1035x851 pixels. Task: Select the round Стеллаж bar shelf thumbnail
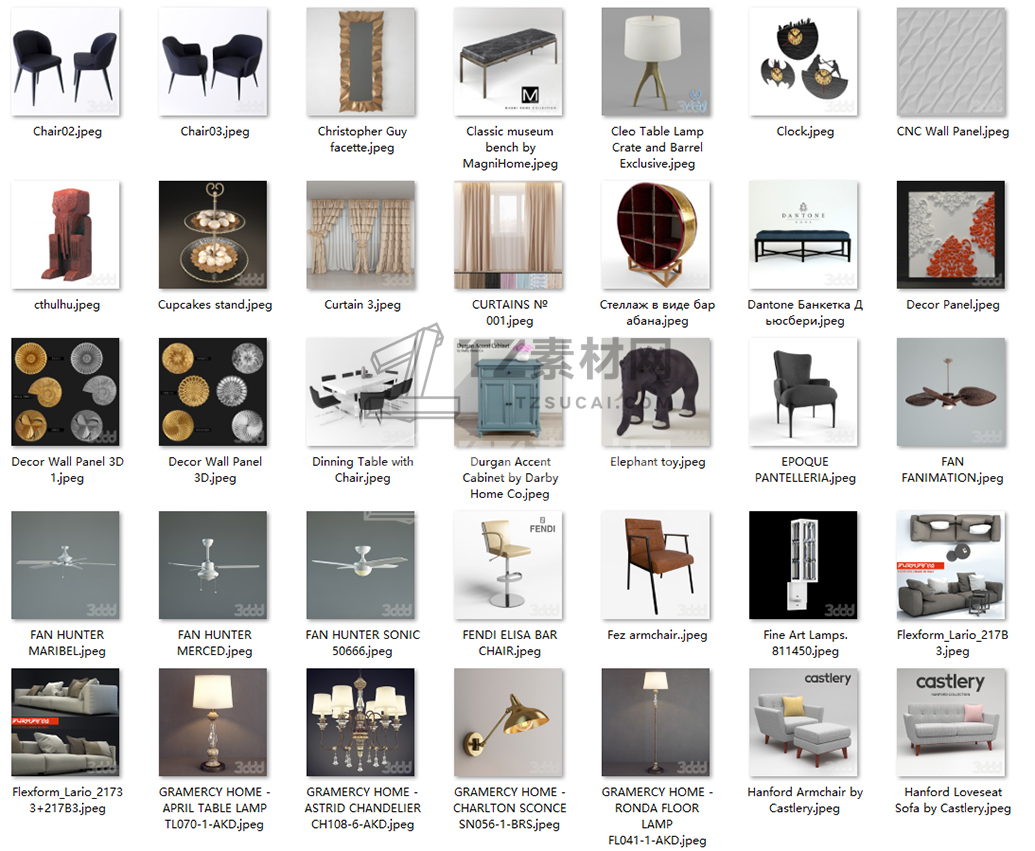(x=655, y=234)
